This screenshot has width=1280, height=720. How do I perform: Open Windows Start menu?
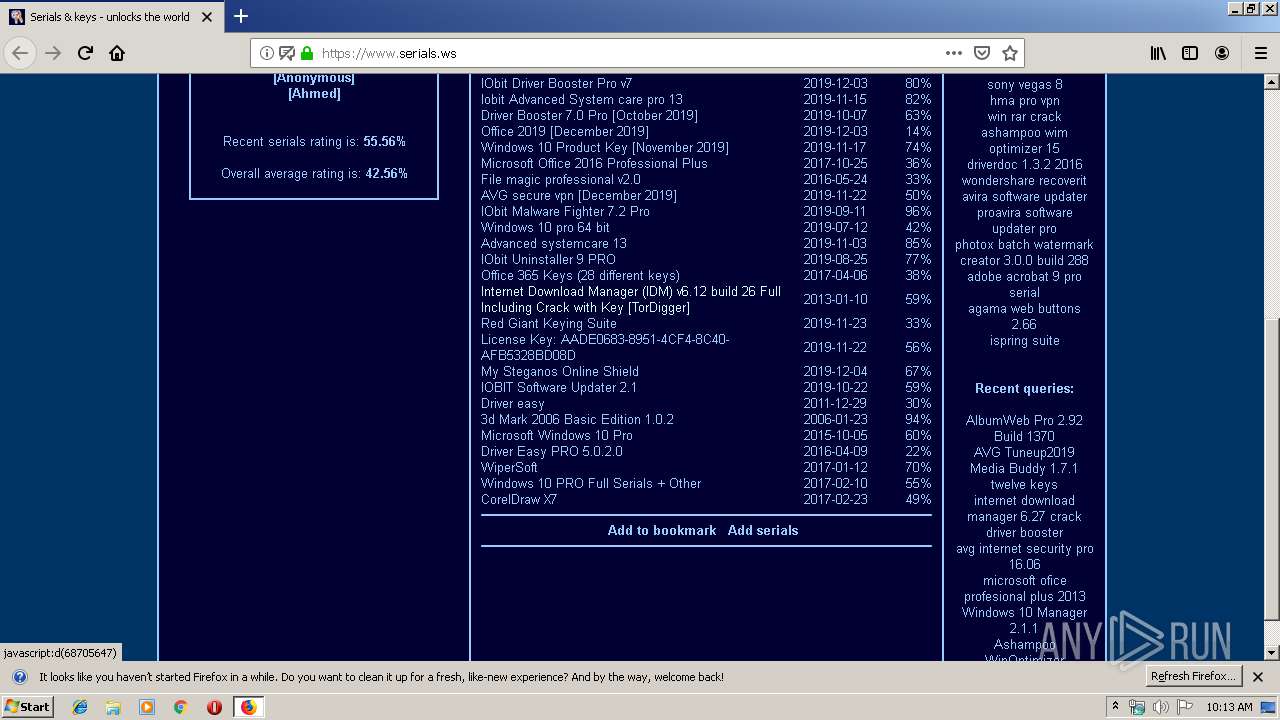pyautogui.click(x=28, y=707)
